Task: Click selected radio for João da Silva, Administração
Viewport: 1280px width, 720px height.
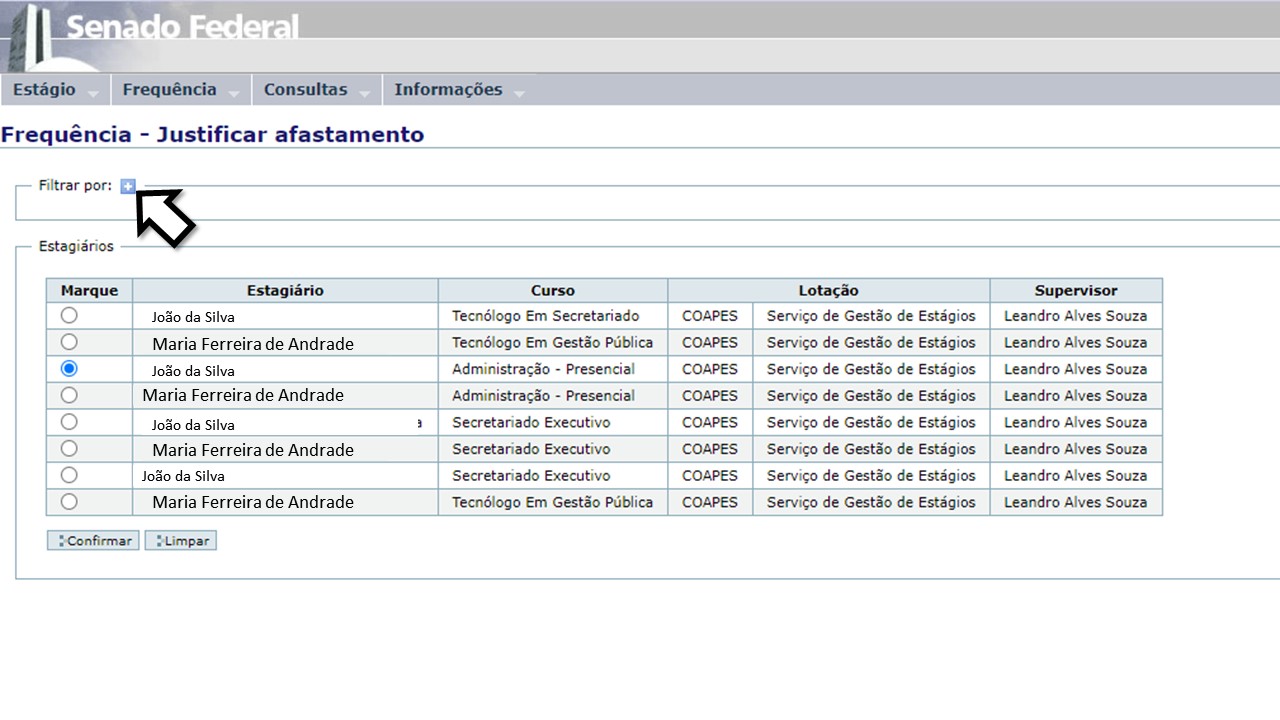Action: (69, 368)
